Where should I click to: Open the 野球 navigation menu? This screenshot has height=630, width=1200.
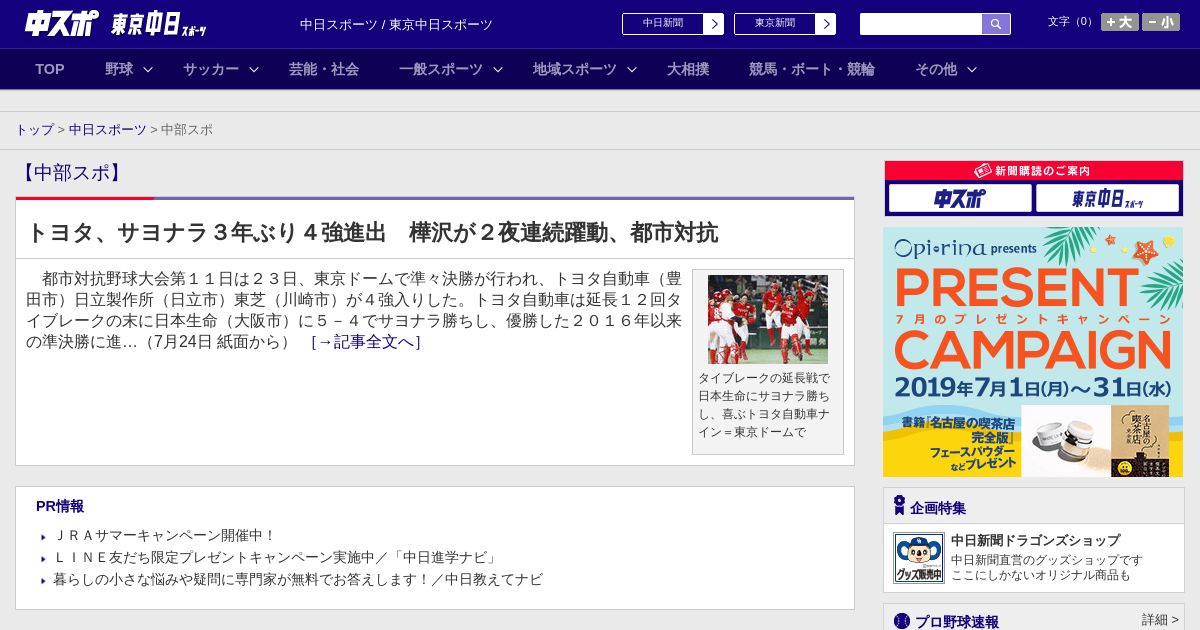[x=119, y=69]
